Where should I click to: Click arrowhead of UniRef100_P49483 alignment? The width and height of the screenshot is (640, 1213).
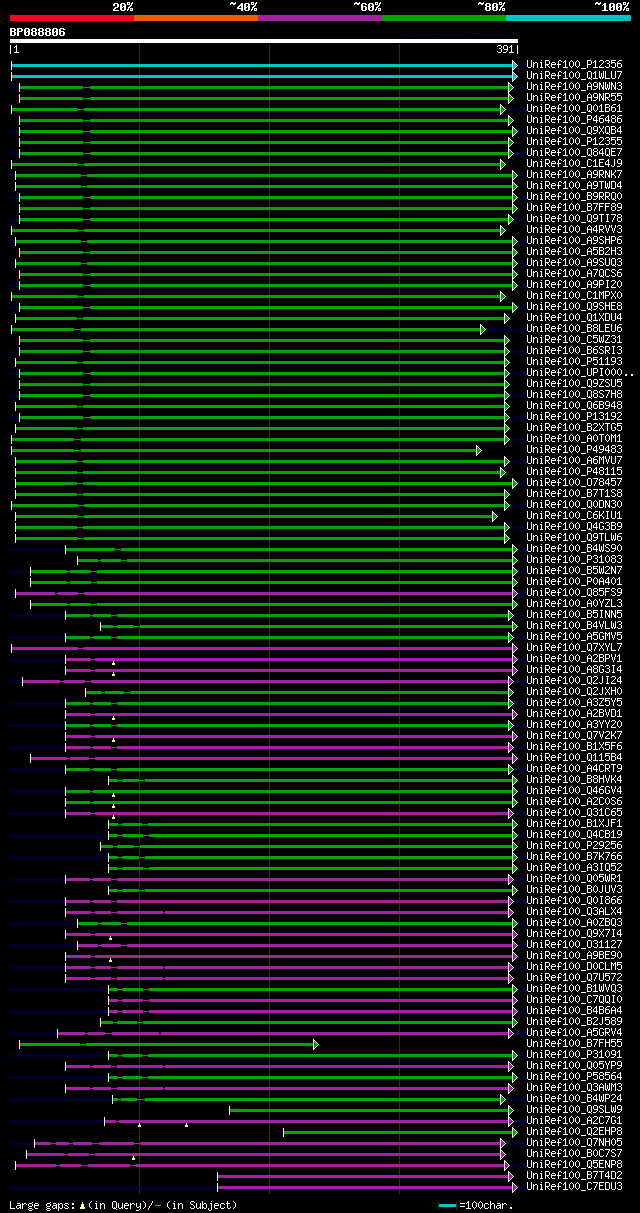click(478, 449)
